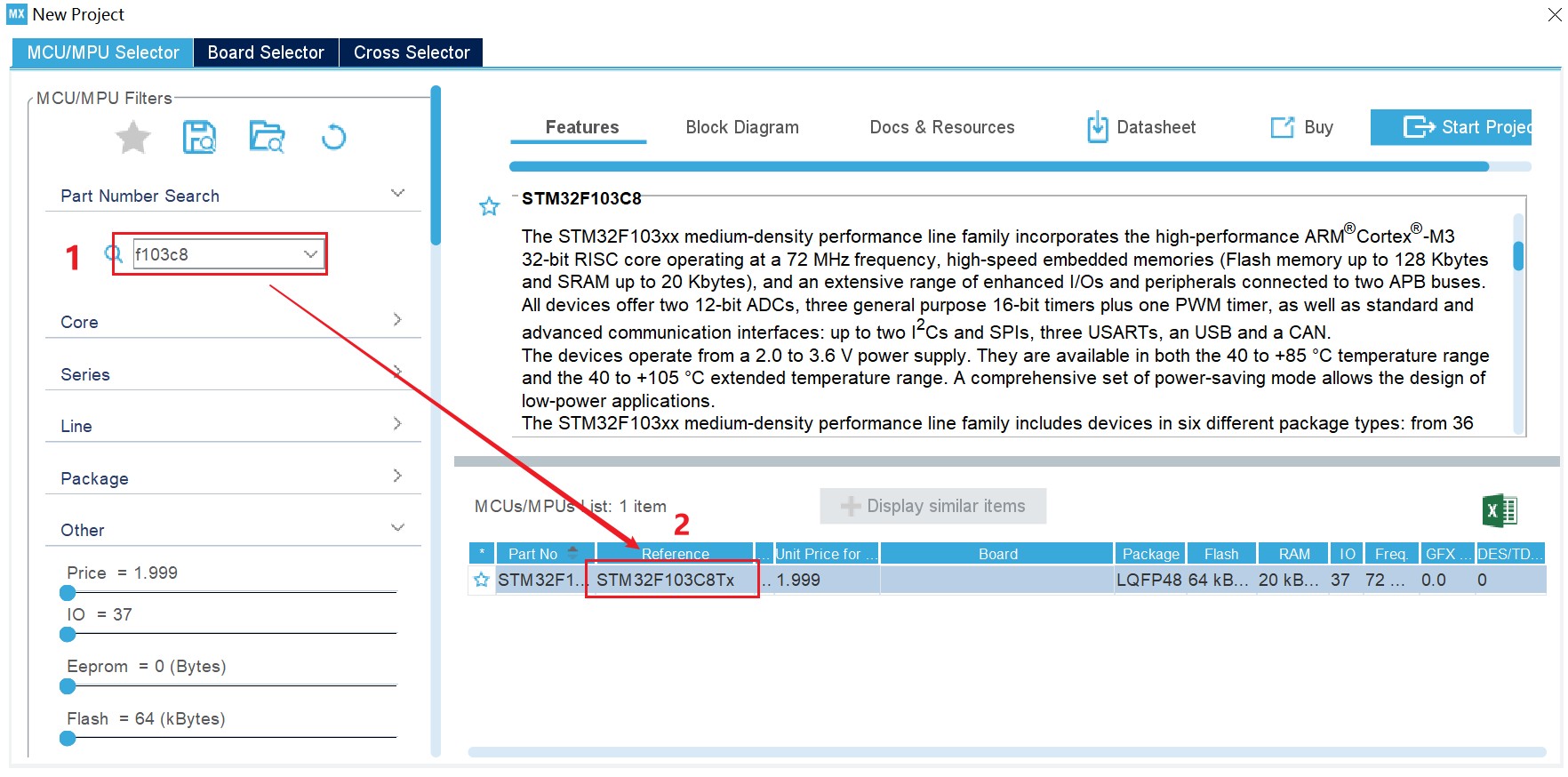Image resolution: width=1568 pixels, height=777 pixels.
Task: Show favorite MCUs with the star filter icon
Action: 133,138
